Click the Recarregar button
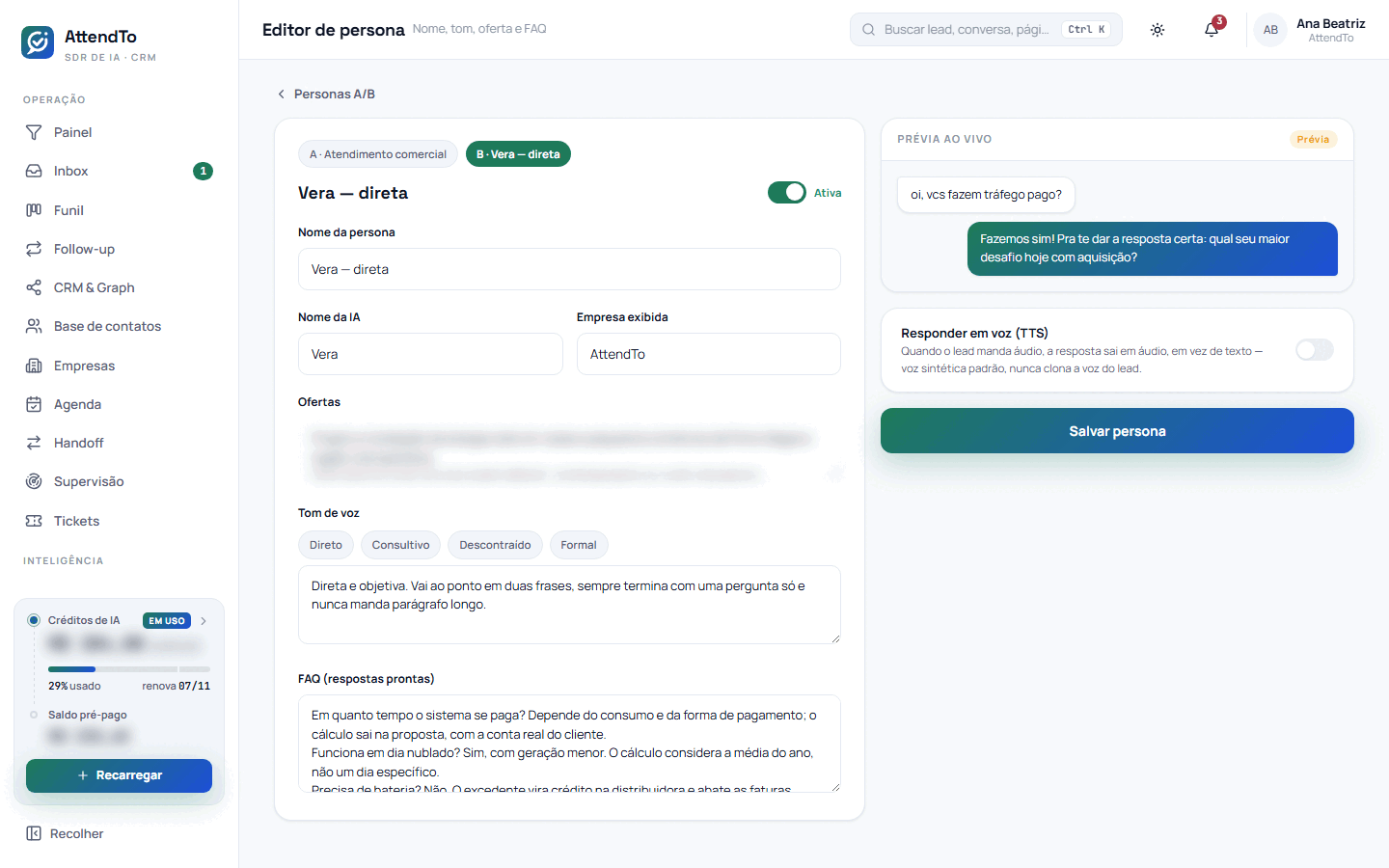This screenshot has height=868, width=1389. (x=119, y=775)
